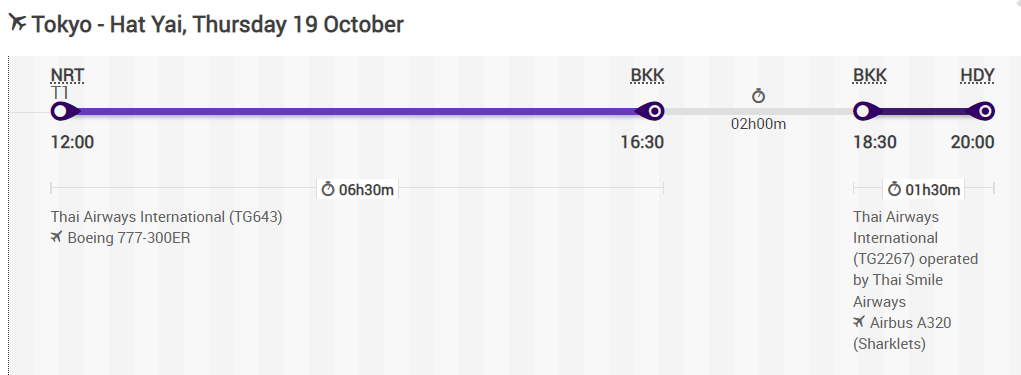Click the BKK arrival pin at 16:30

tap(652, 111)
